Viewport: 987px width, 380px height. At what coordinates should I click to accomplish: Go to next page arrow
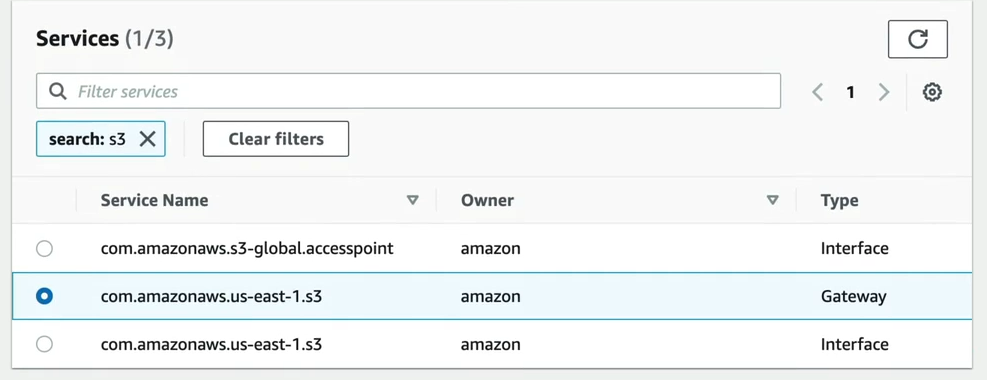click(x=884, y=92)
